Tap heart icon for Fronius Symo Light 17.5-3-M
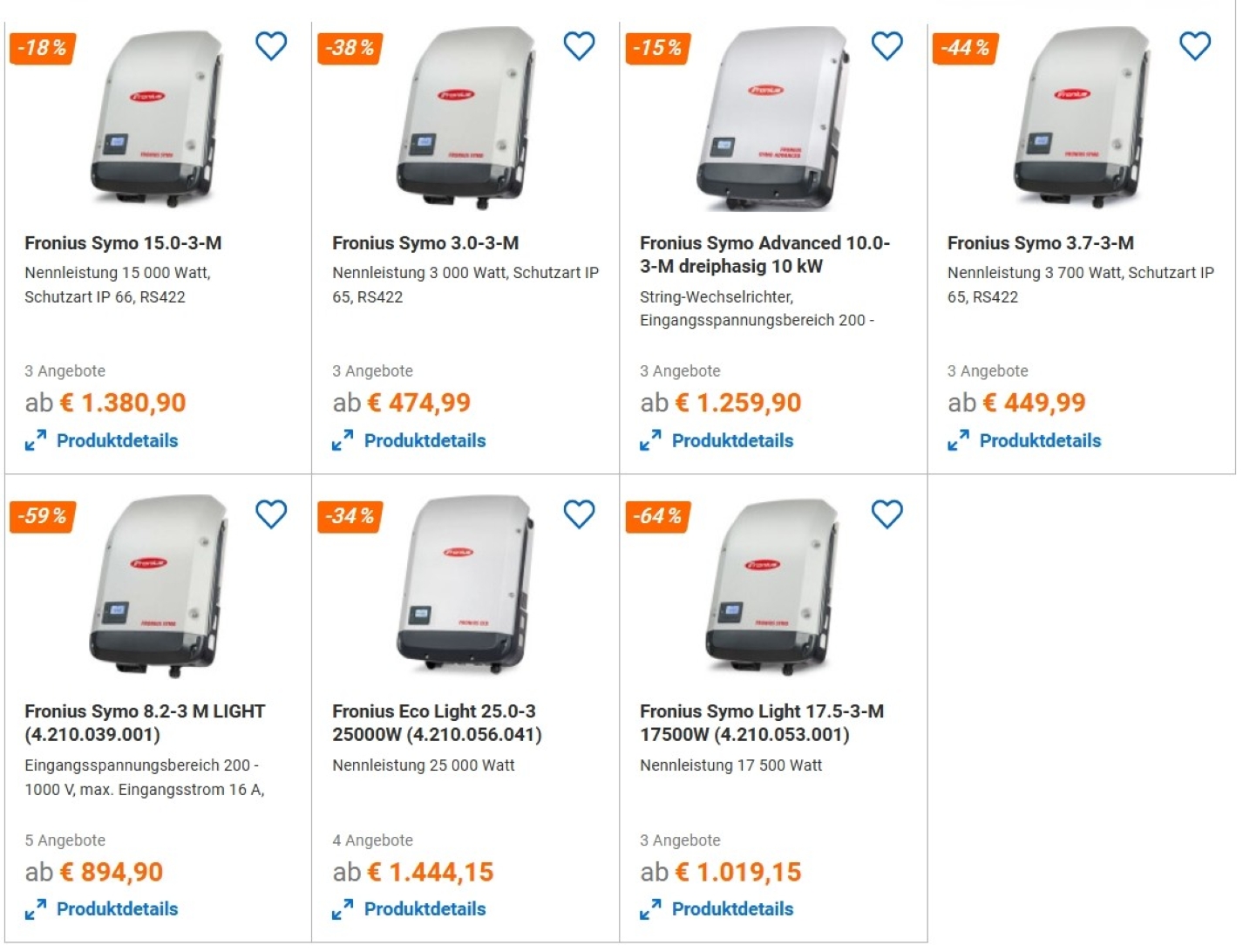The width and height of the screenshot is (1243, 952). coord(886,514)
